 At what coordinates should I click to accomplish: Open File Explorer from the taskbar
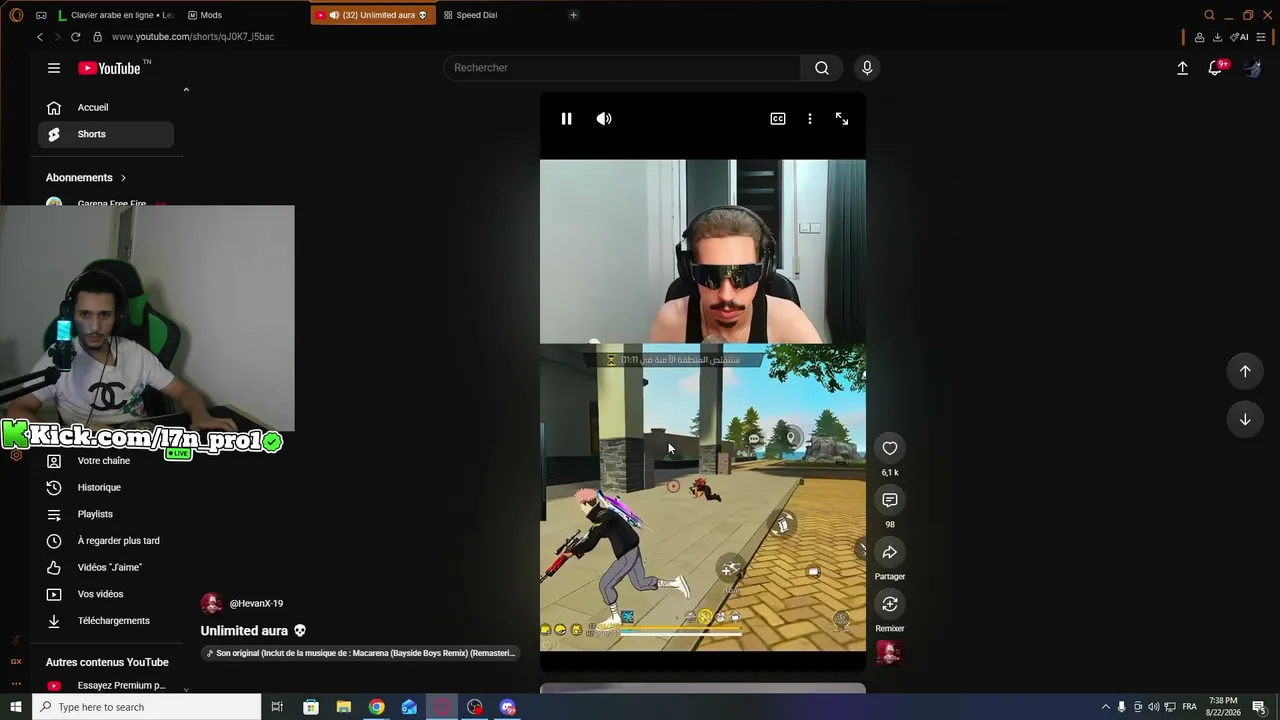click(343, 707)
